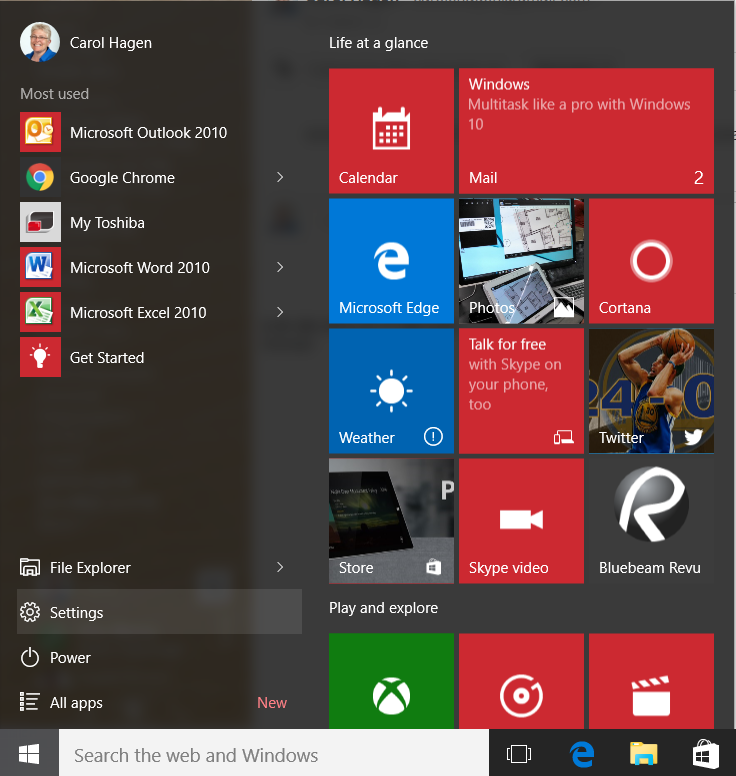Open Task View from the taskbar
Screen dimensions: 736x776
pyautogui.click(x=519, y=754)
